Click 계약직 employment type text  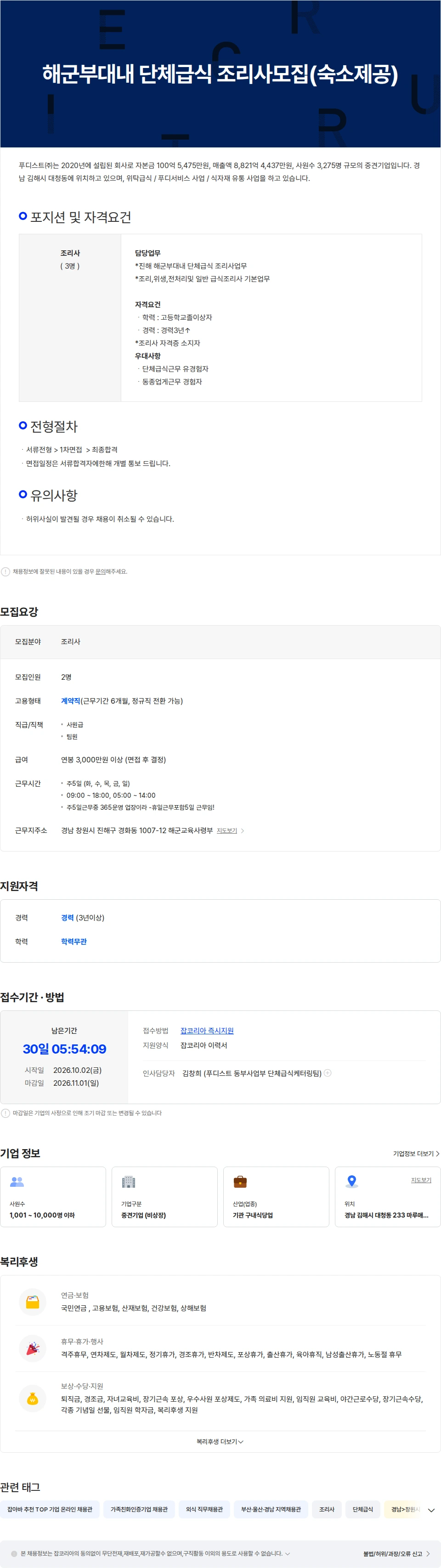pos(71,701)
